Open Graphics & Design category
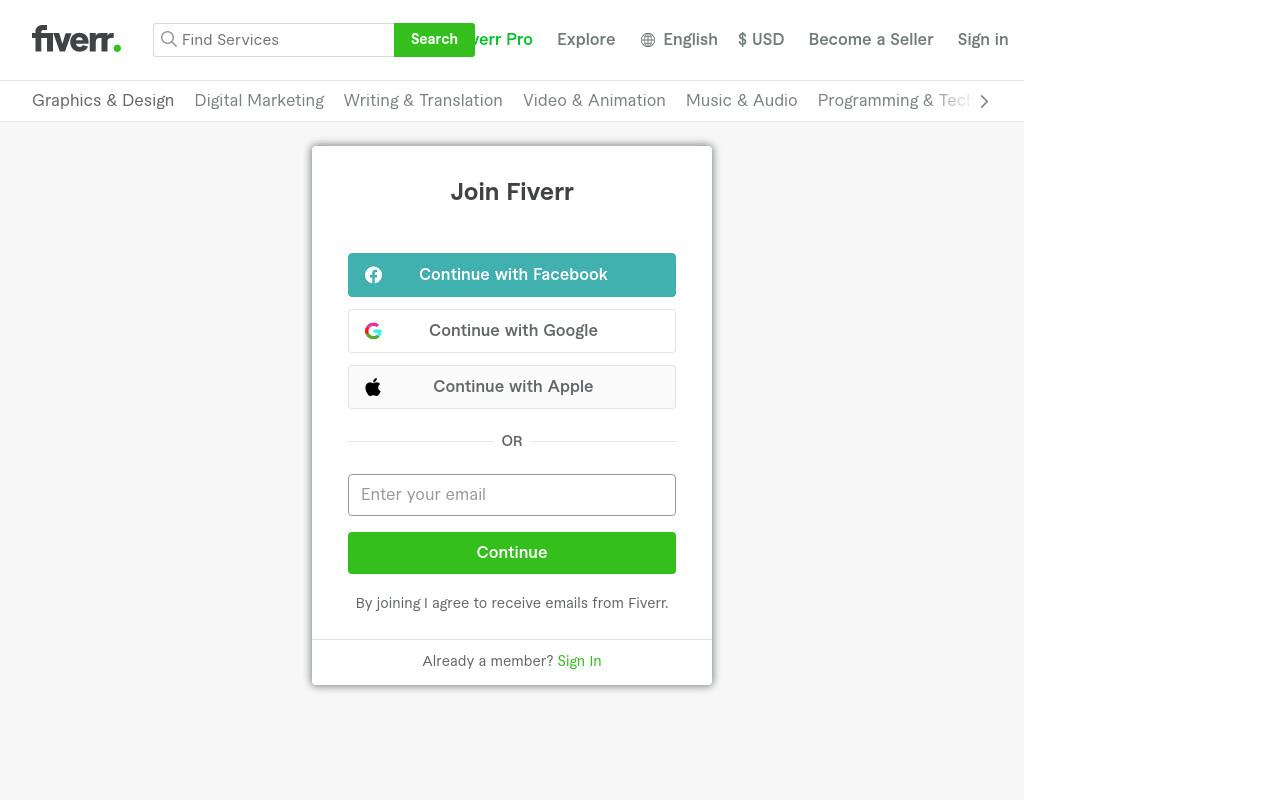This screenshot has height=800, width=1280. [x=103, y=101]
